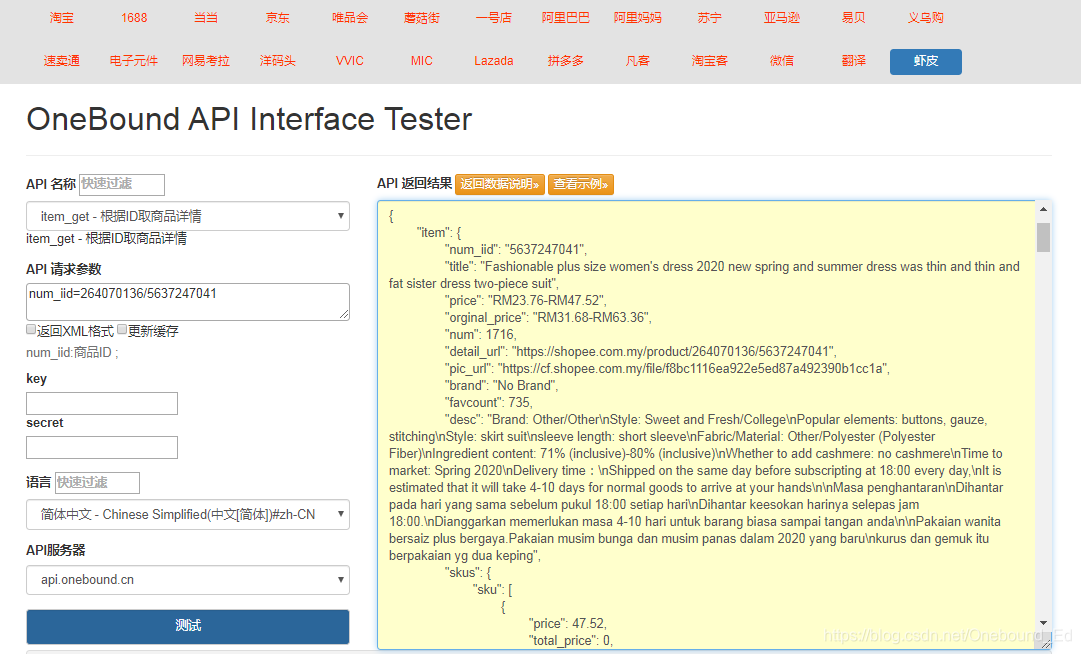
Task: Switch to the Lazada tab
Action: point(494,61)
